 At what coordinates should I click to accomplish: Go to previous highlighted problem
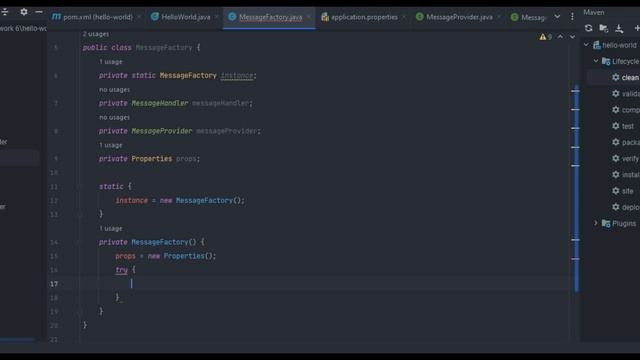560,37
